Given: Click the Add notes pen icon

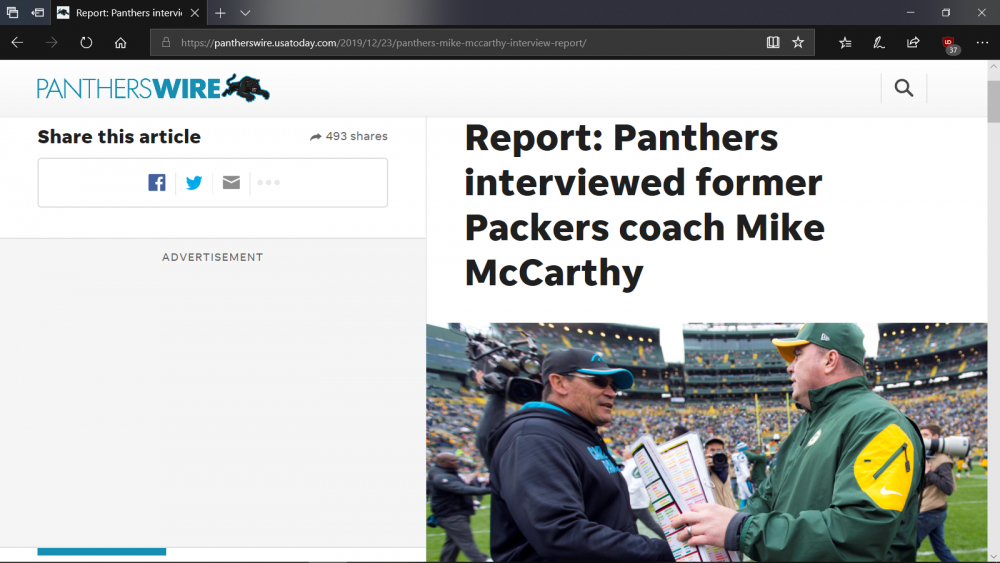Looking at the screenshot, I should (879, 43).
